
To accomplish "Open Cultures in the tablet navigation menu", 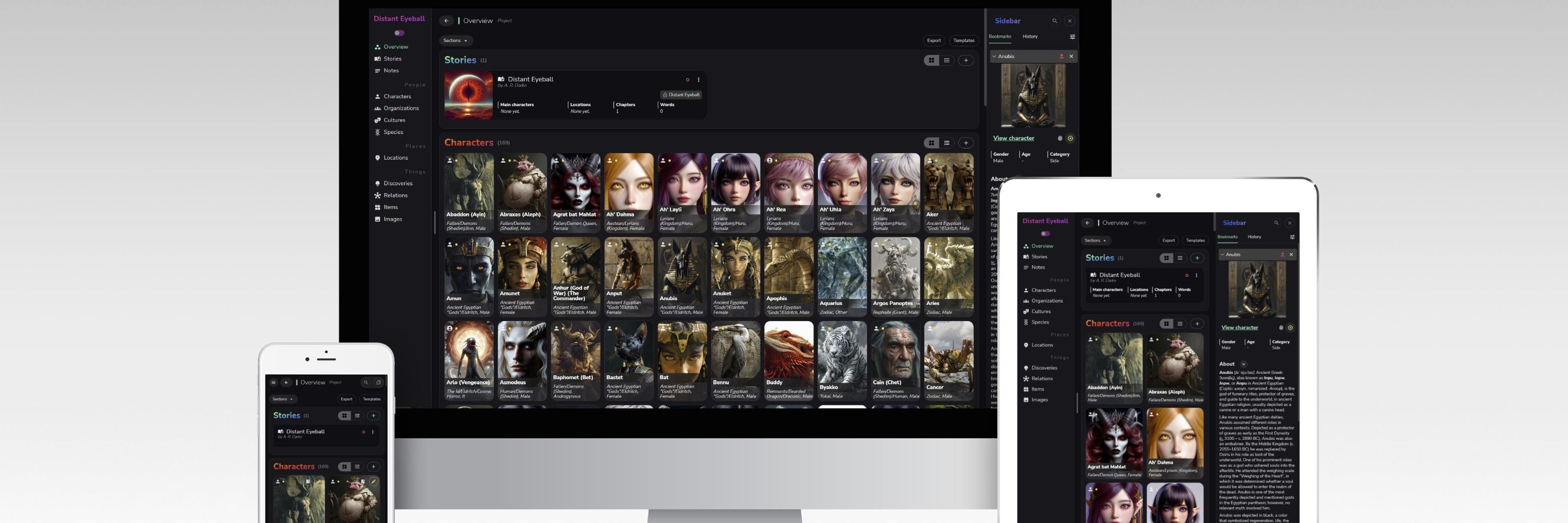I will pyautogui.click(x=1037, y=312).
